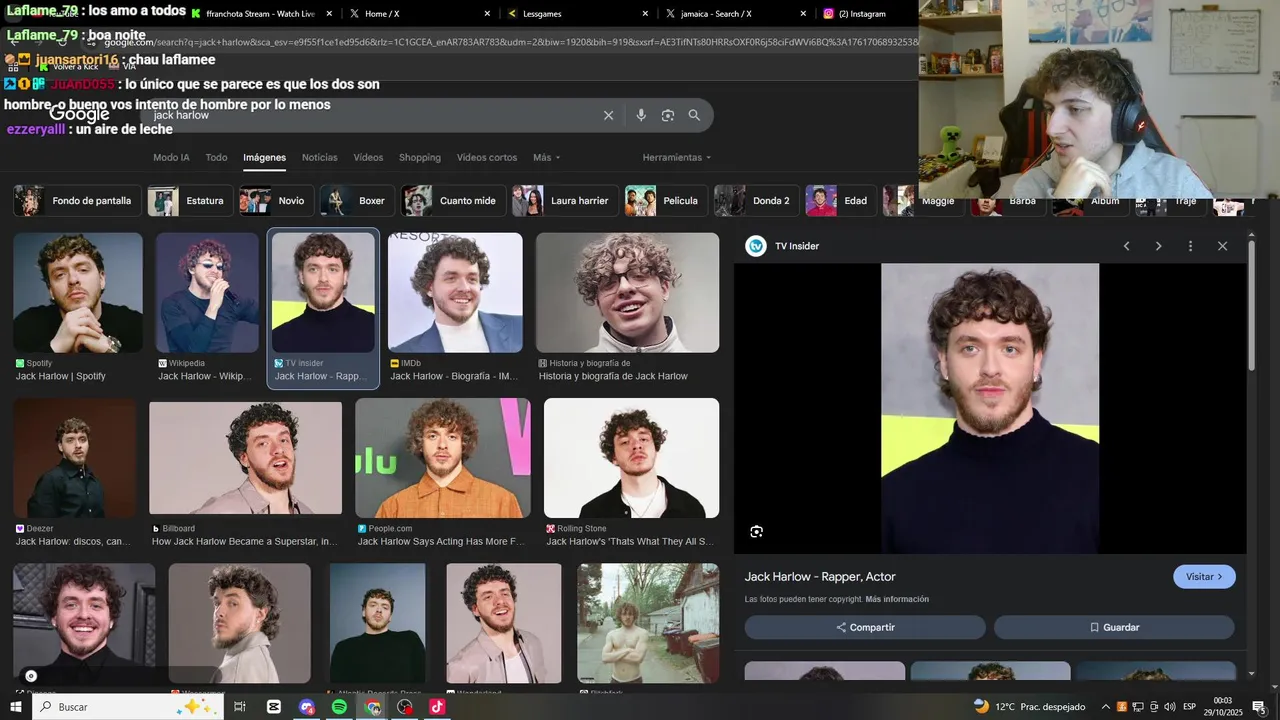This screenshot has width=1280, height=720.
Task: Open TikTok from the taskbar
Action: (x=437, y=707)
